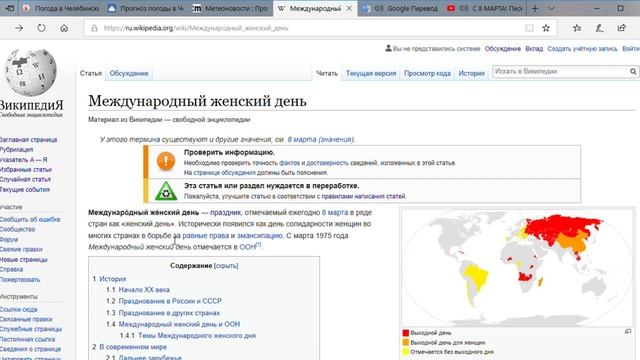The width and height of the screenshot is (640, 360).
Task: Open Заглавная страница sidebar link
Action: 28,140
